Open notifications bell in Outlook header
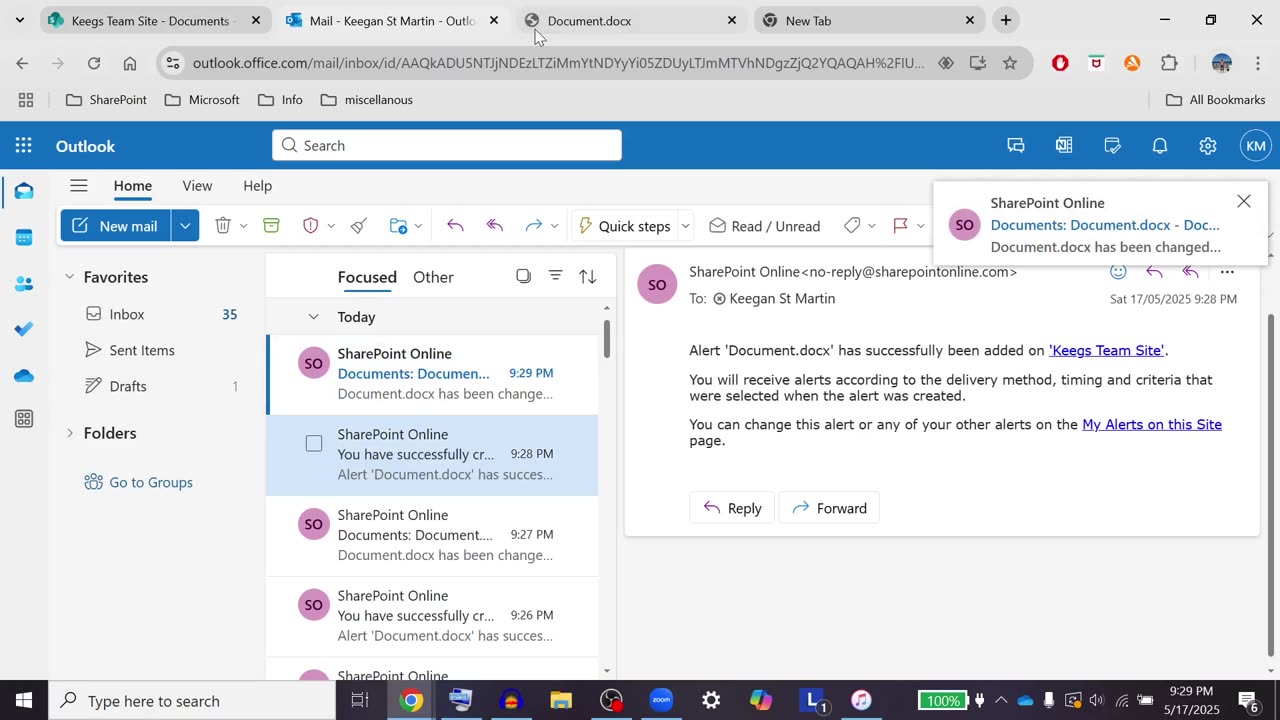1280x720 pixels. [1160, 146]
